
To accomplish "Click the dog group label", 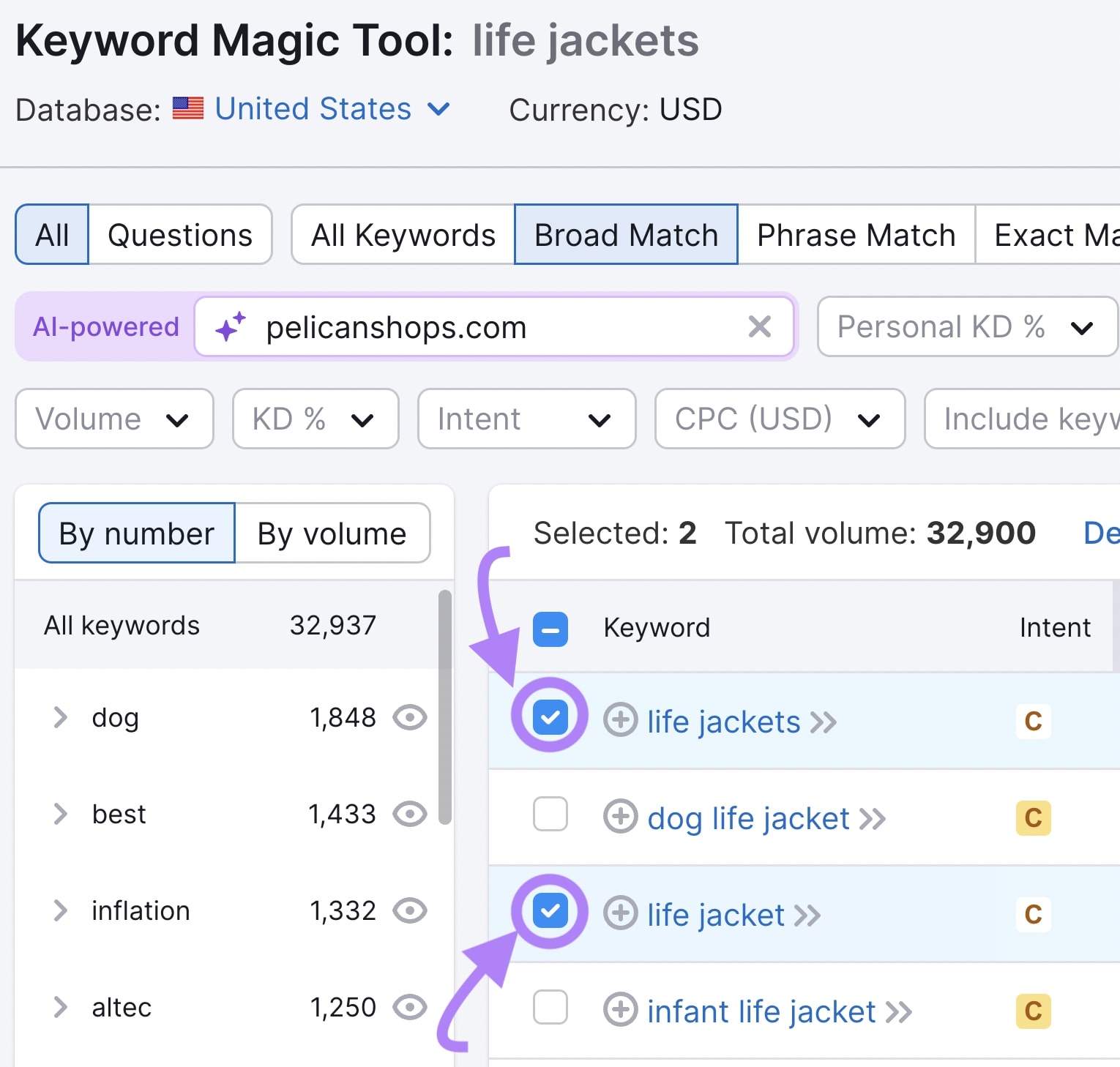I will click(115, 718).
